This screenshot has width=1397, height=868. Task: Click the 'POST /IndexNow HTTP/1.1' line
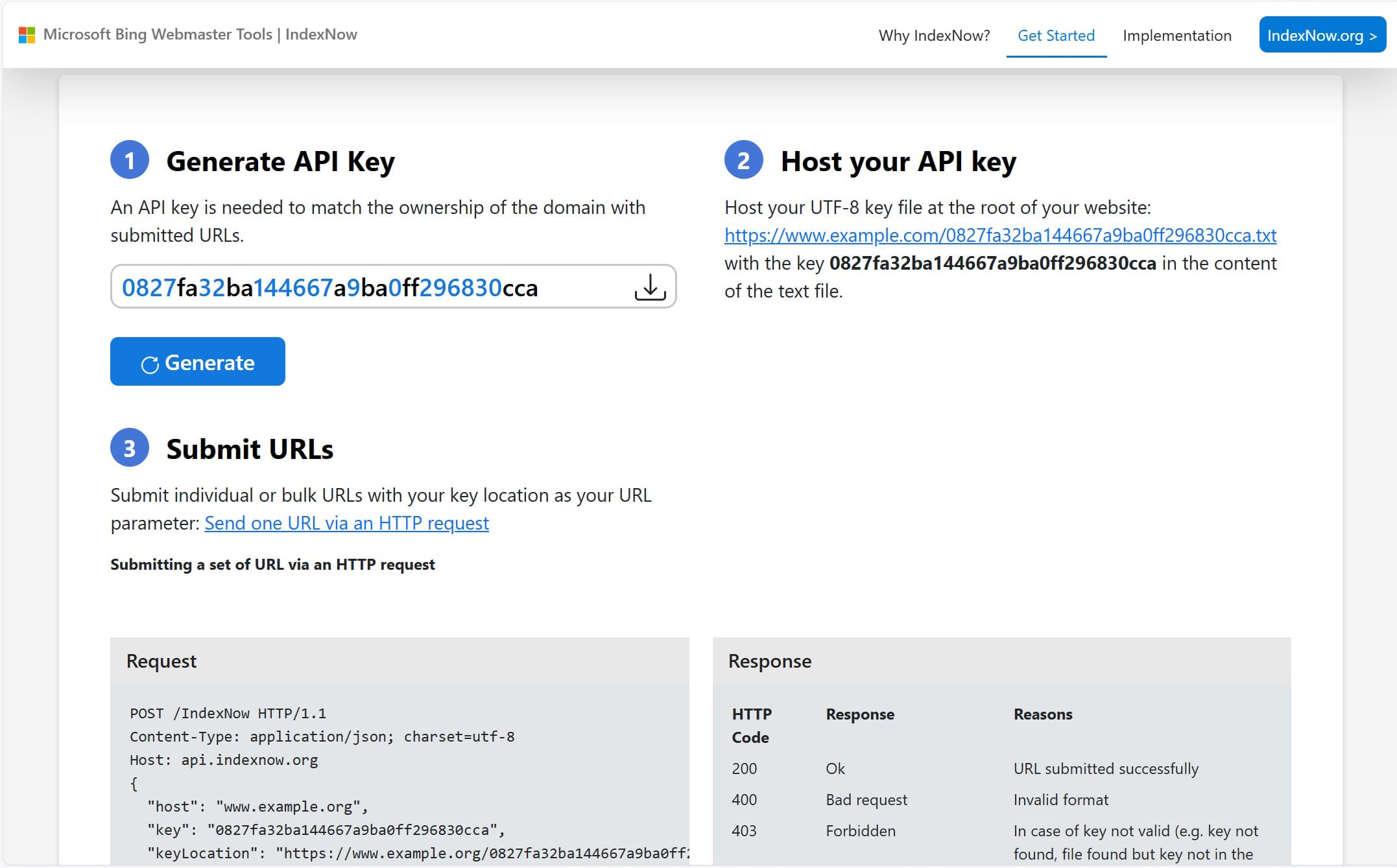pyautogui.click(x=228, y=714)
